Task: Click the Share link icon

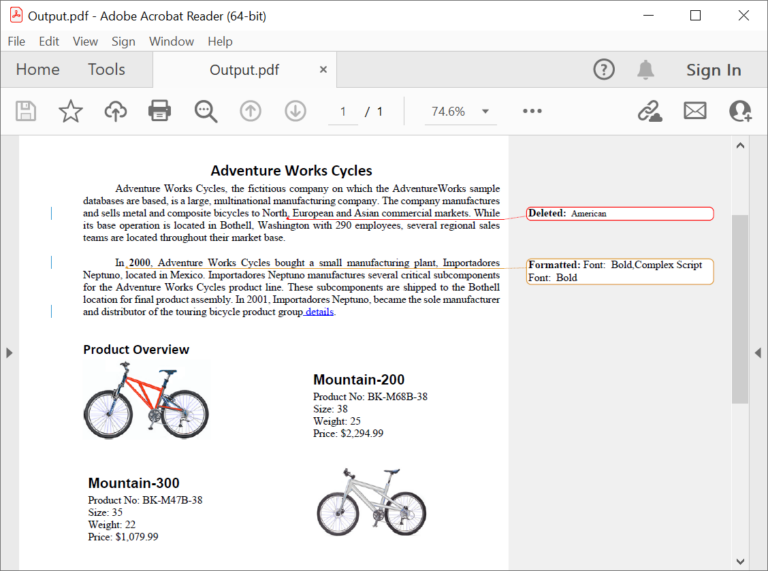Action: click(x=650, y=111)
